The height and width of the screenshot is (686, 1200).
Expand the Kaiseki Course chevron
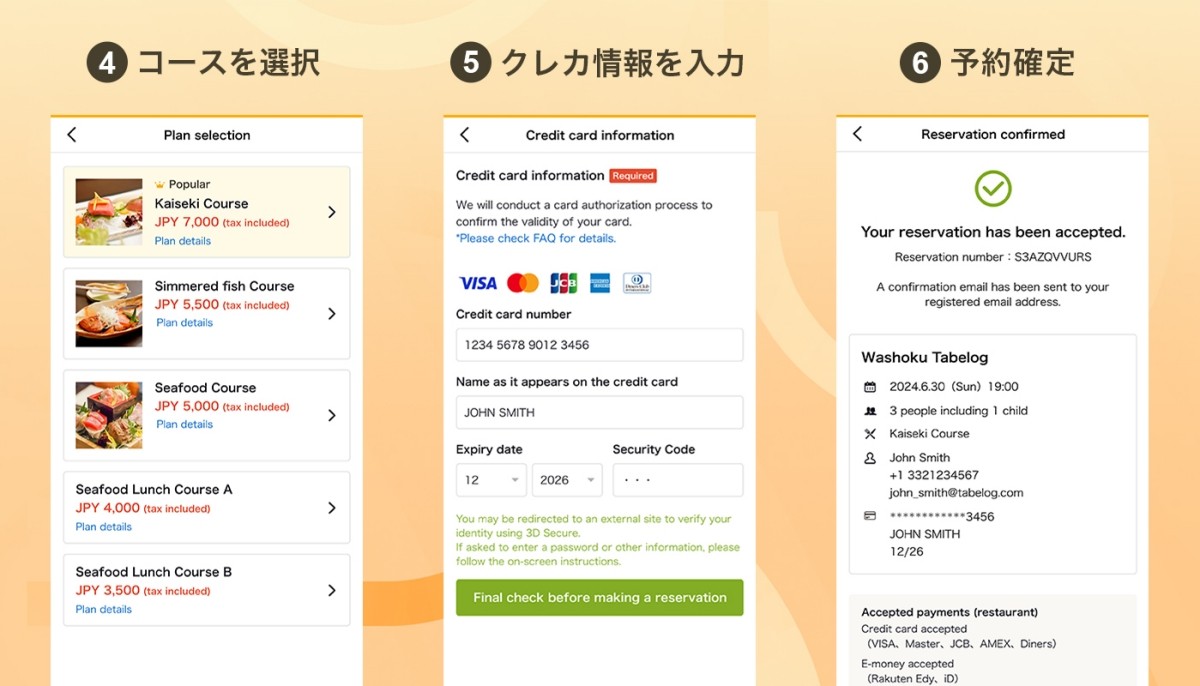[x=332, y=212]
